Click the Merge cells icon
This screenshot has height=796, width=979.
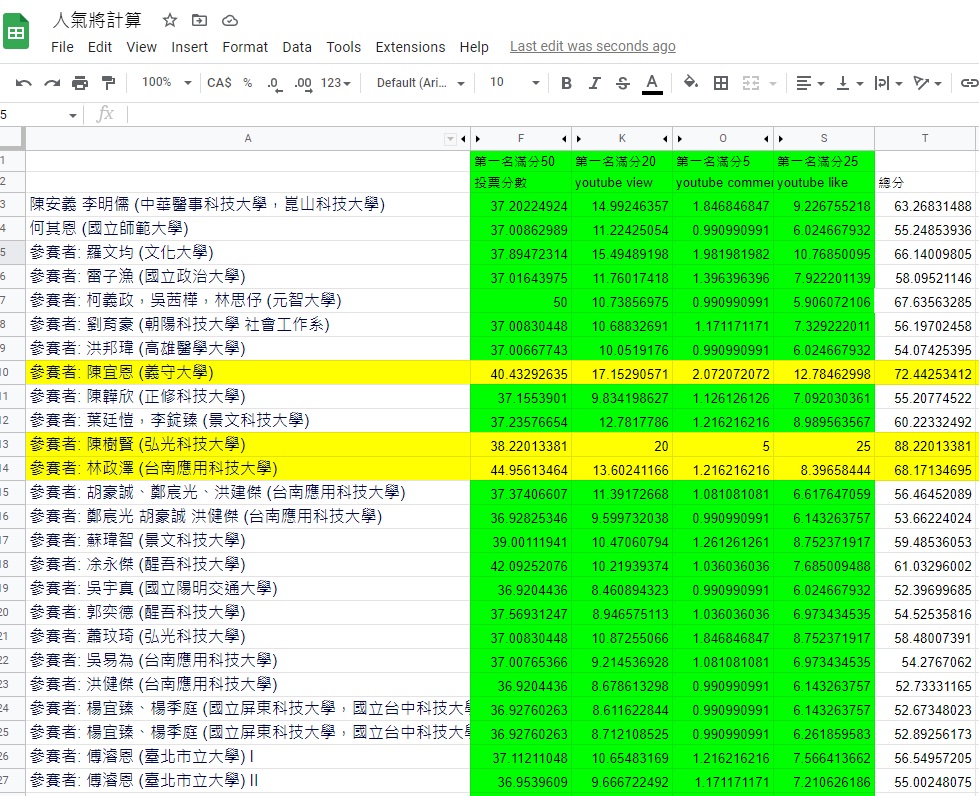pos(750,83)
